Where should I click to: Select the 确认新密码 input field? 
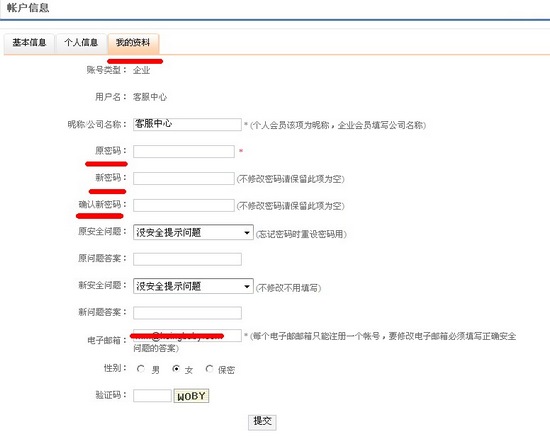[x=184, y=206]
